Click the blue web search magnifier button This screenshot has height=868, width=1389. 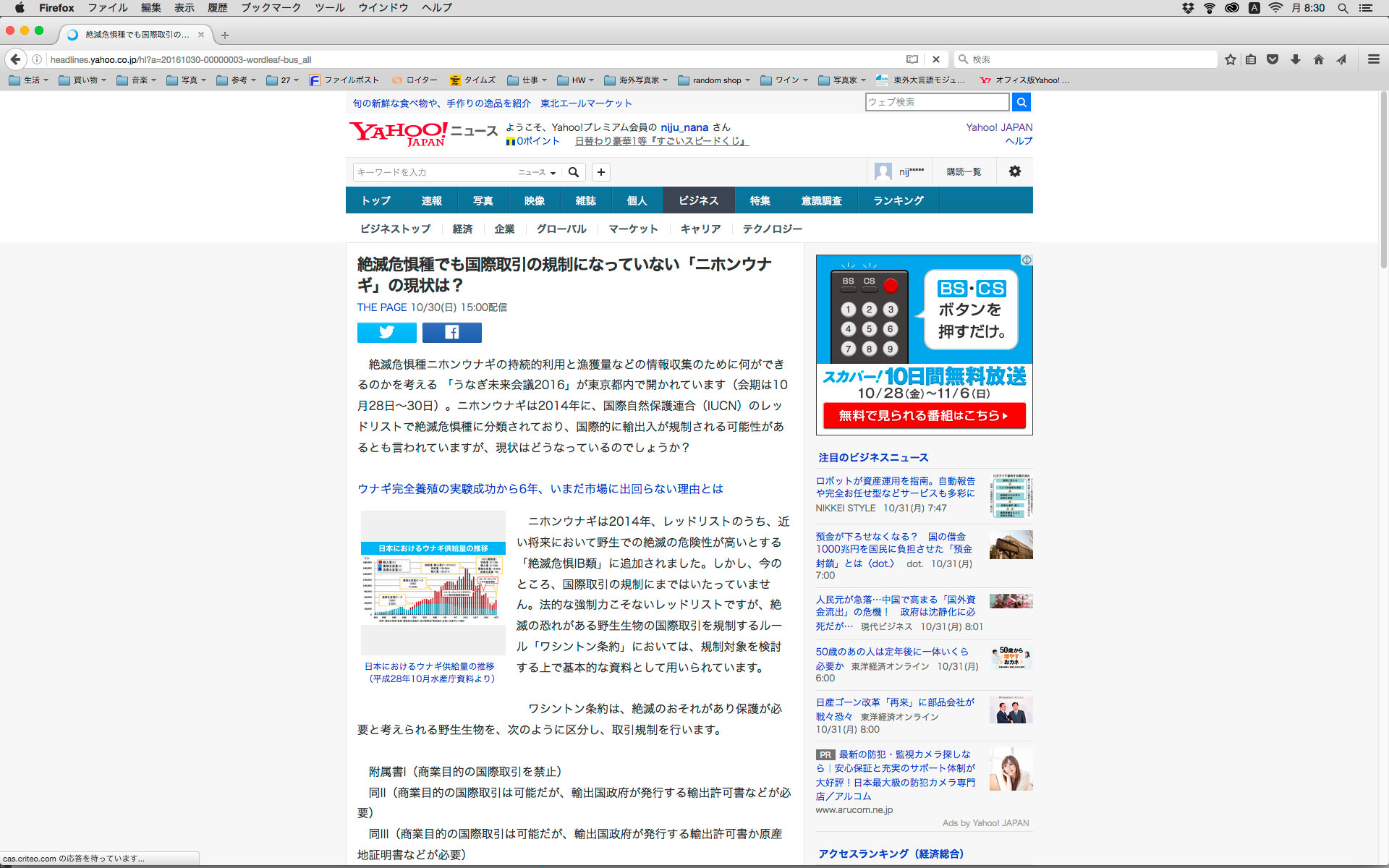pos(1021,102)
